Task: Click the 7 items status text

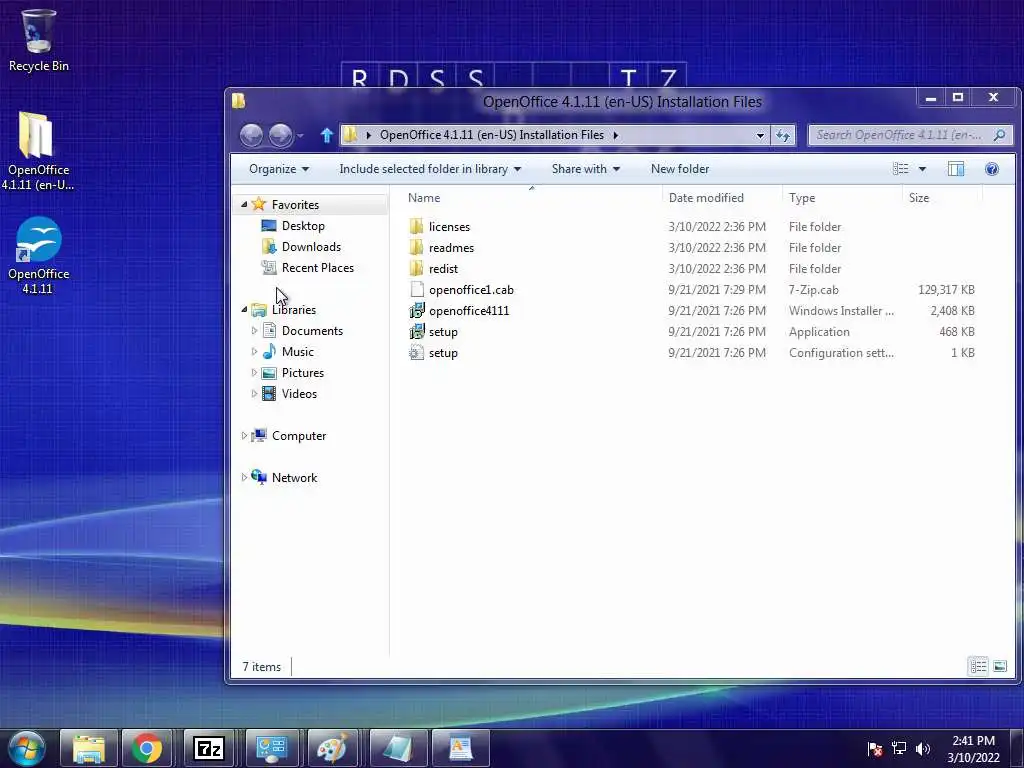Action: tap(262, 667)
